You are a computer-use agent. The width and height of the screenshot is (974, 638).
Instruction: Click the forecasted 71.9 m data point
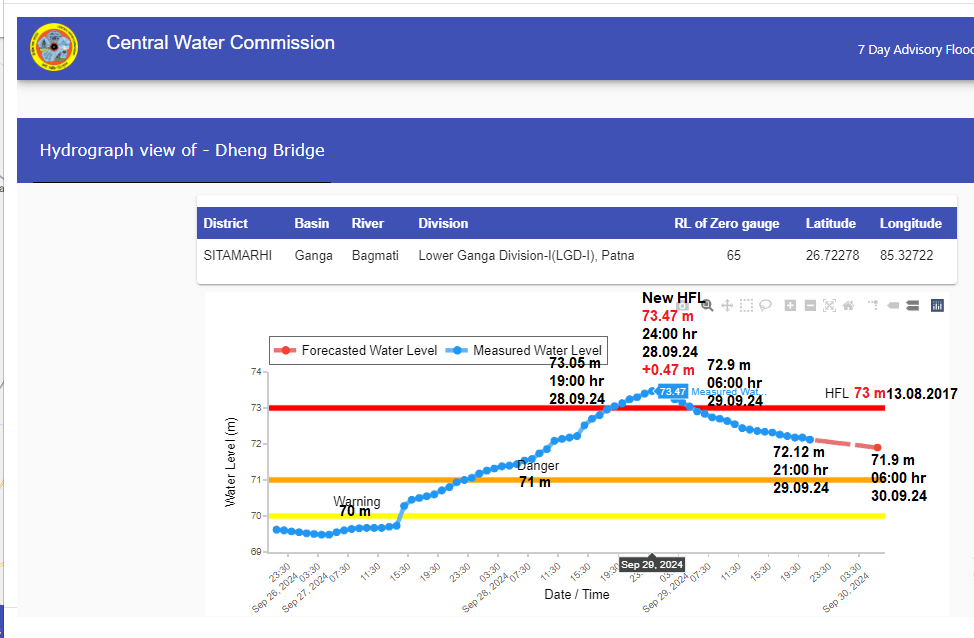click(877, 447)
